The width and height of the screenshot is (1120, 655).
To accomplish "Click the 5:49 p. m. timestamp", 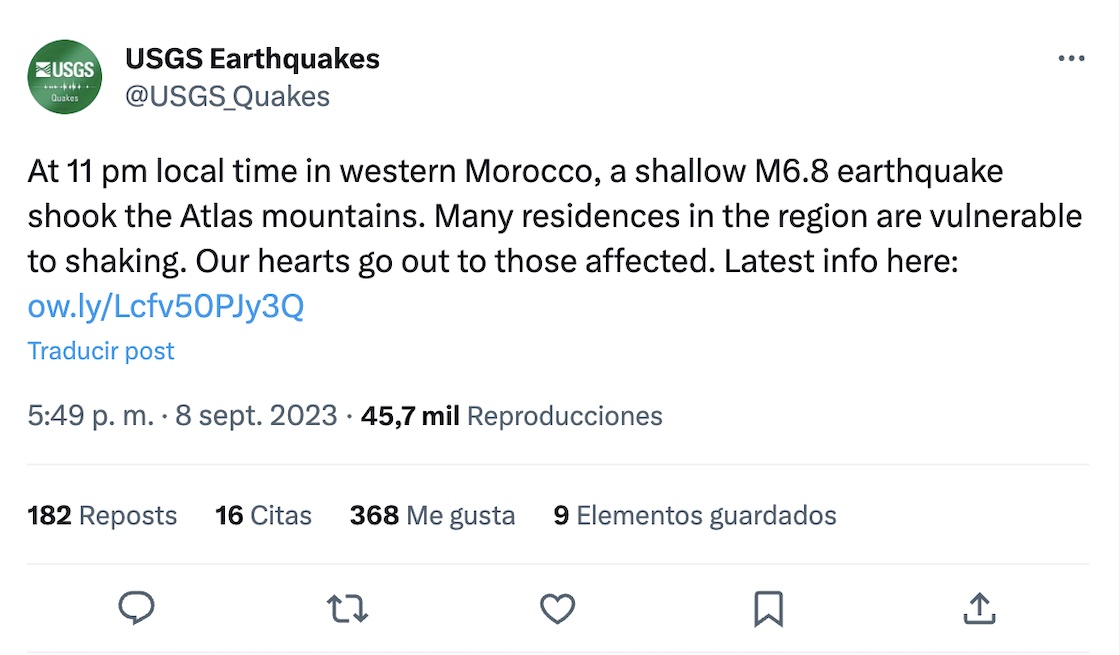I will (90, 416).
